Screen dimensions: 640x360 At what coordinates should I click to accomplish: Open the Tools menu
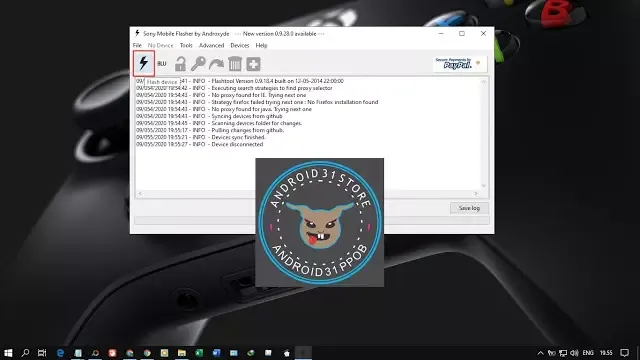[x=186, y=45]
